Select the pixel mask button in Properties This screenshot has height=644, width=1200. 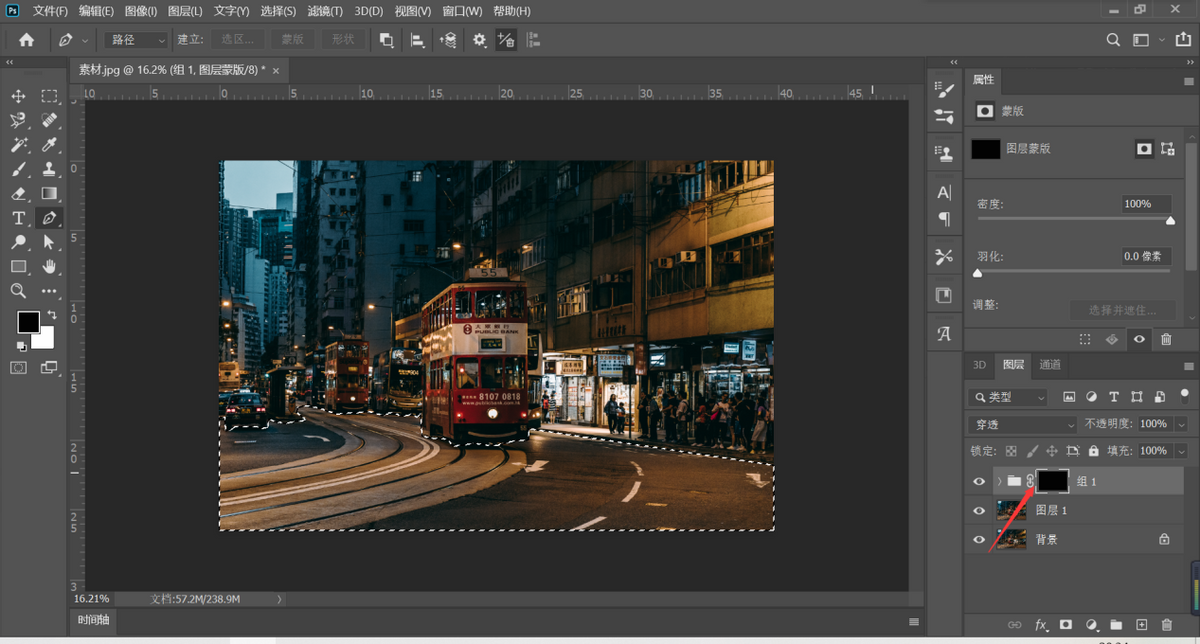point(1144,149)
